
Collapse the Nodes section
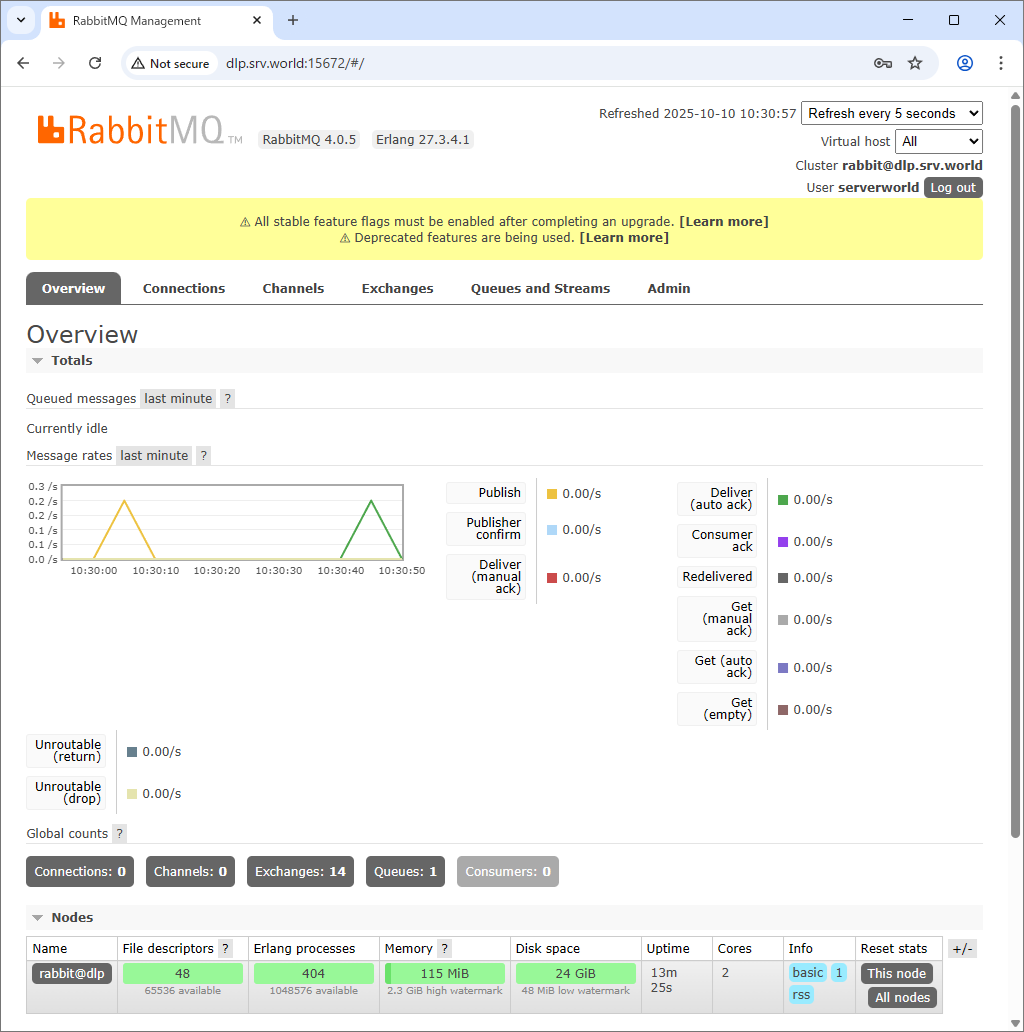[x=62, y=917]
